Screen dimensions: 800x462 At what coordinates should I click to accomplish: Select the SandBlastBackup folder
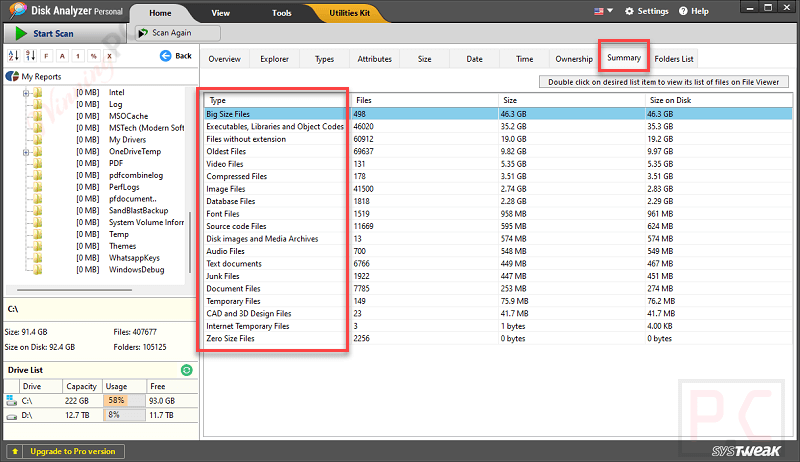138,211
